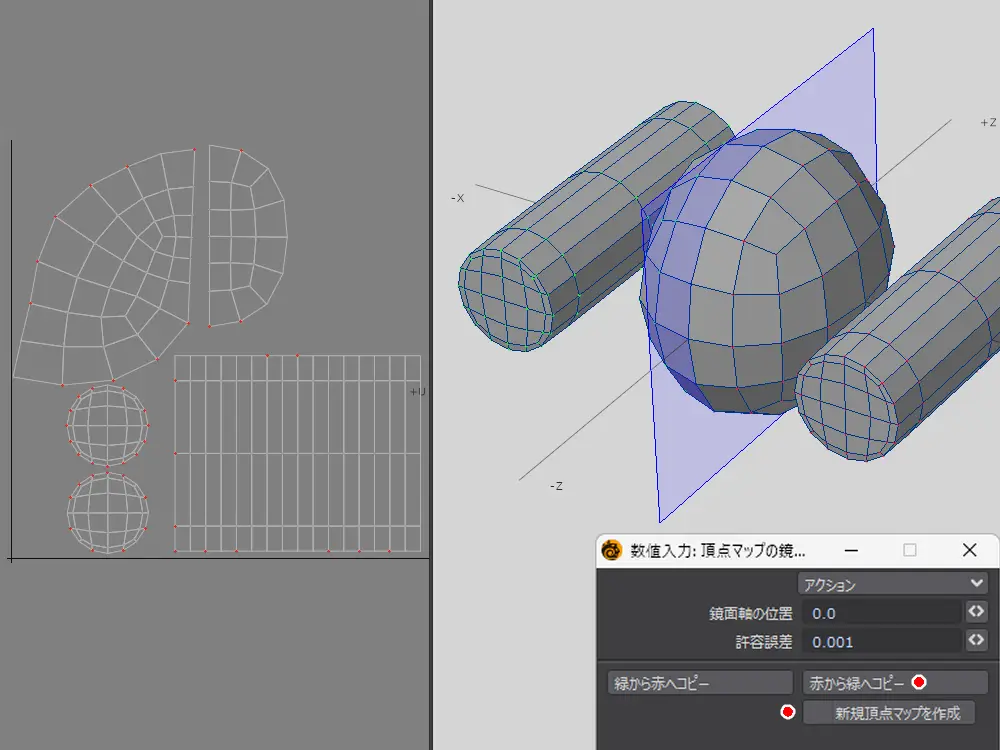Click the front cap of the left cylinder
Viewport: 1000px width, 750px height.
[506, 299]
